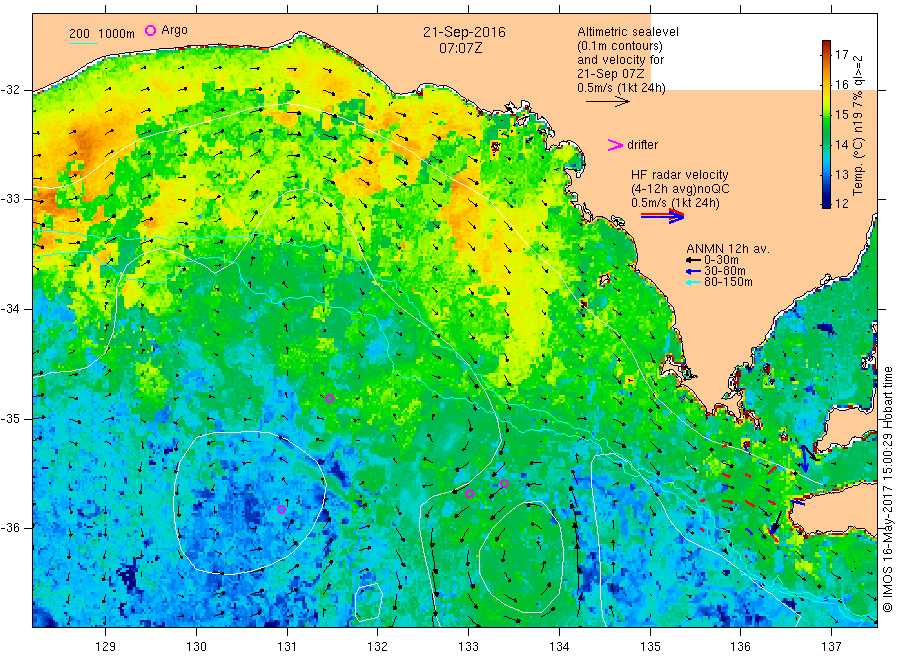Select the Argo float marker near 131.5E, 34.8S
900x660 pixels.
click(x=329, y=399)
